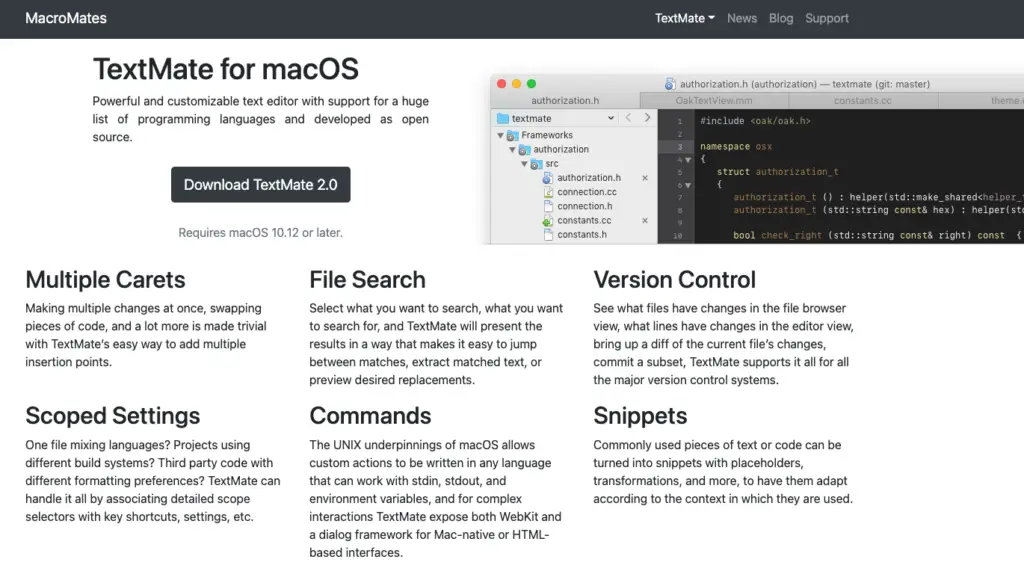This screenshot has width=1024, height=577.
Task: Click the 'Scoped Settings' heading
Action: pos(112,416)
